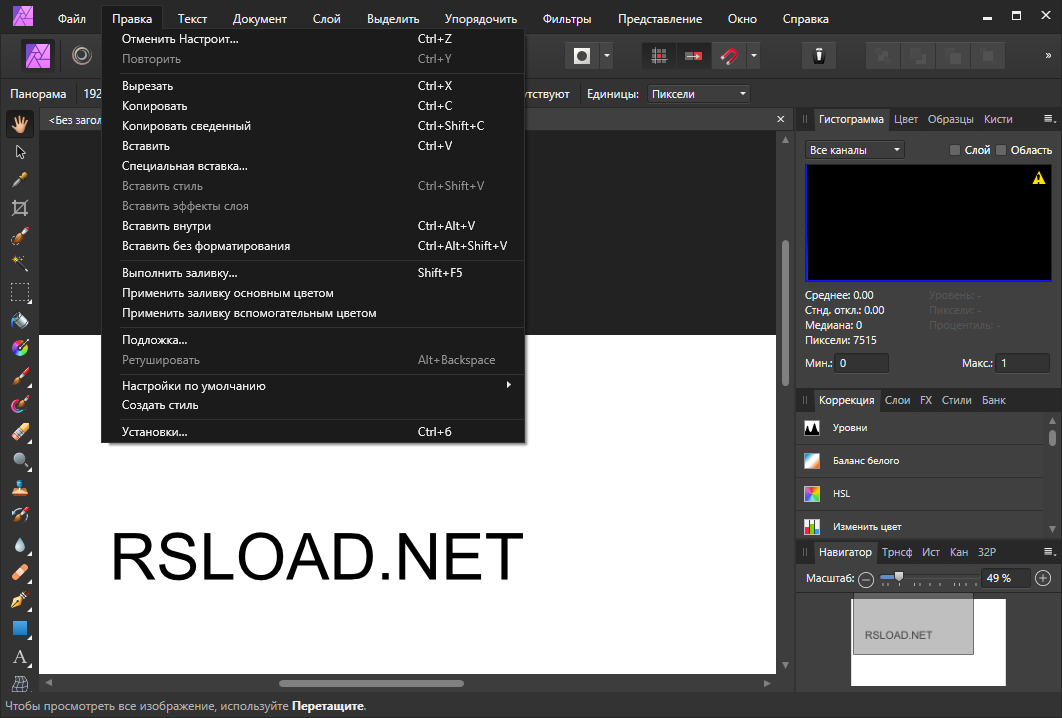Image resolution: width=1062 pixels, height=718 pixels.
Task: Choose the Healing Brush bandage tool
Action: pos(20,572)
